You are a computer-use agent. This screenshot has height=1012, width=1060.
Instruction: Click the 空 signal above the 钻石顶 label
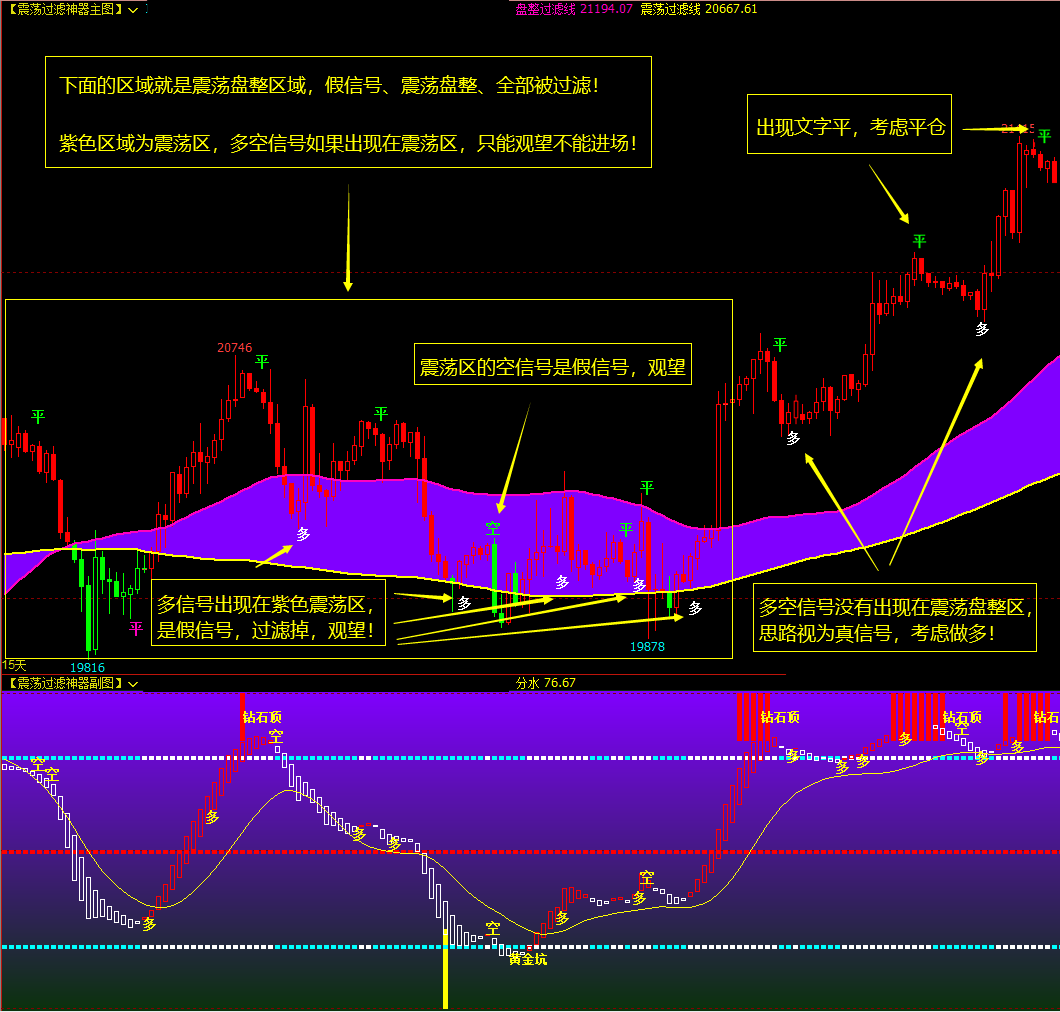(276, 736)
